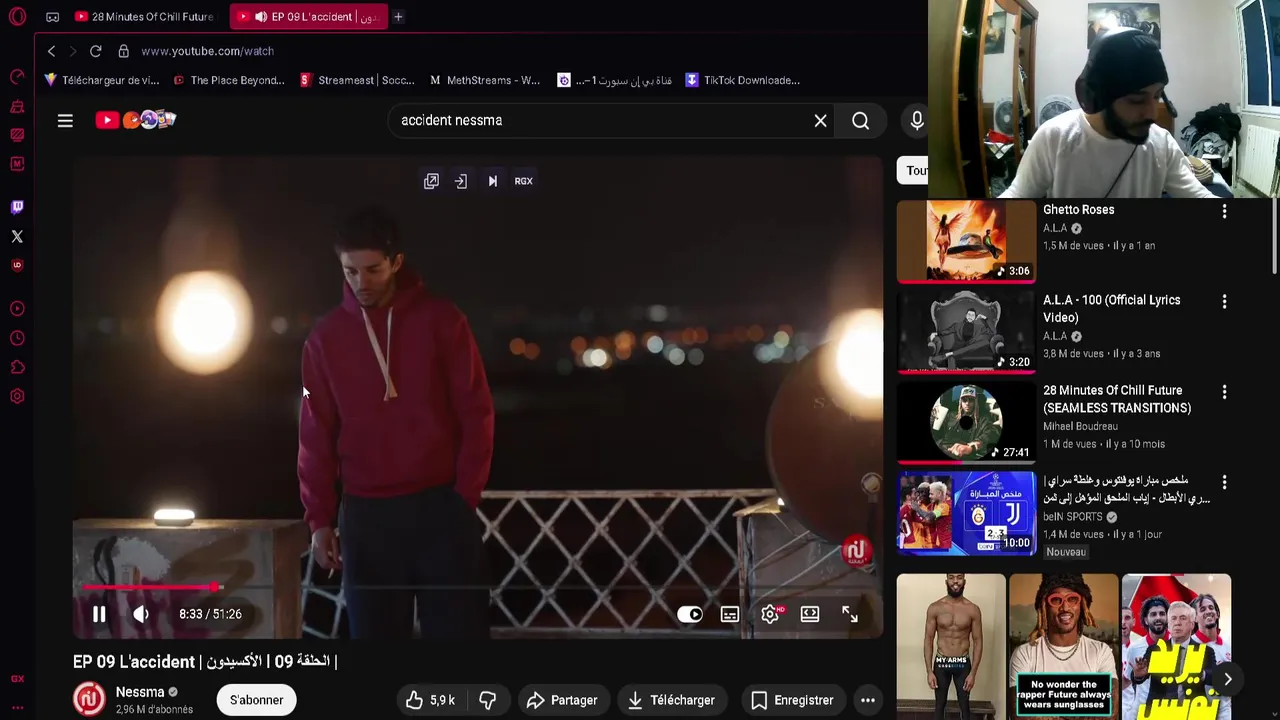Select EP 09 L'accident browser tab
The width and height of the screenshot is (1280, 720).
pyautogui.click(x=307, y=17)
